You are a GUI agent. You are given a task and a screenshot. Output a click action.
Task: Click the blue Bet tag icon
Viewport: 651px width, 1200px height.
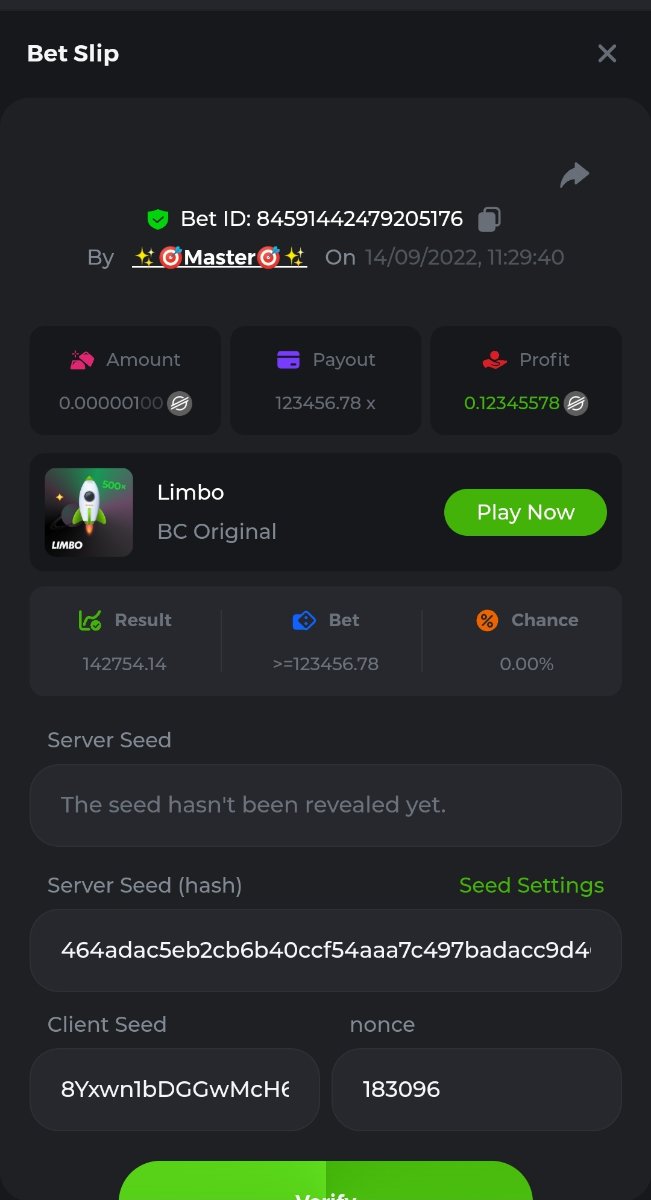[304, 620]
